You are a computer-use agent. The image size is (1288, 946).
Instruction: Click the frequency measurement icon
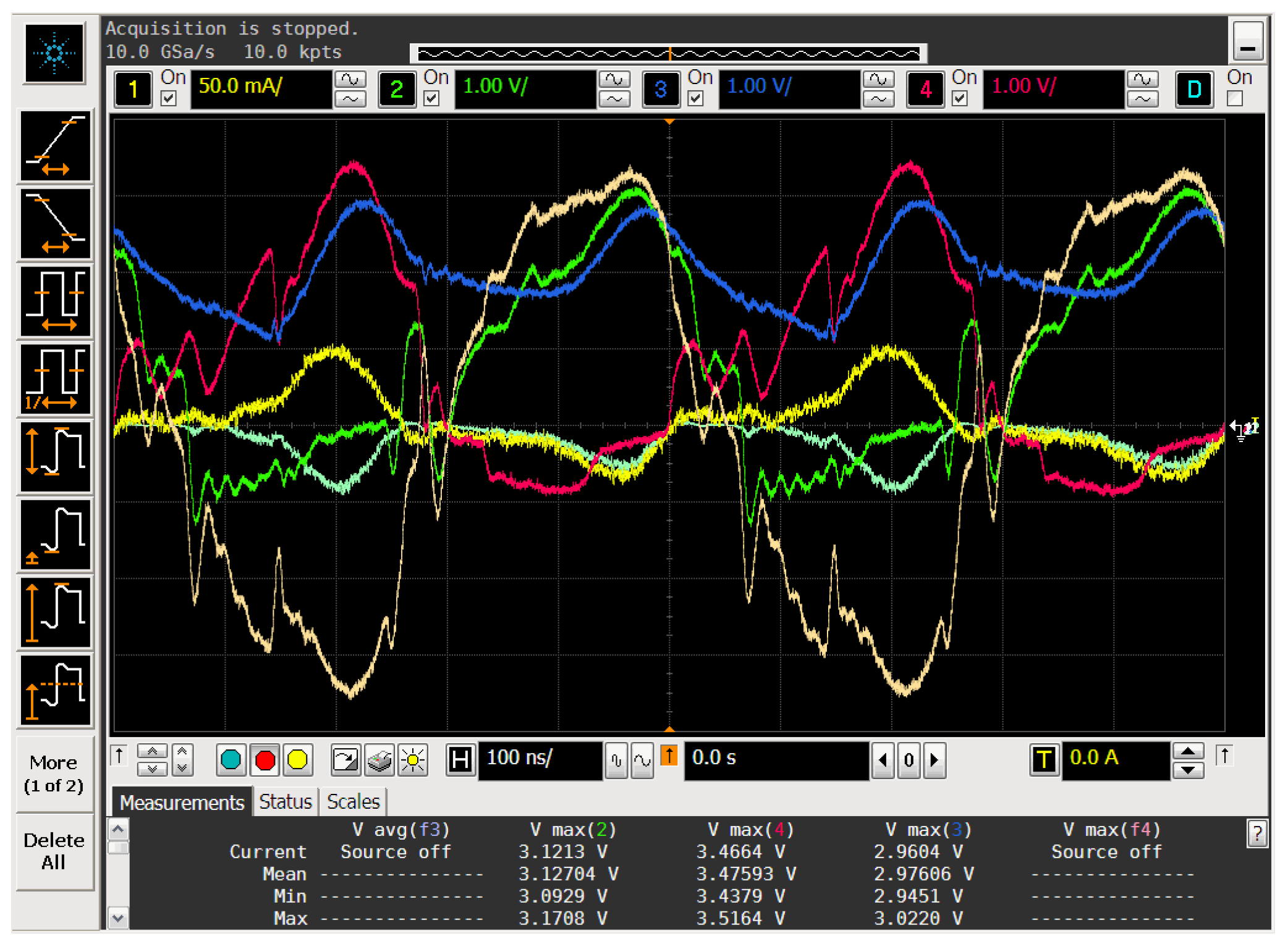[56, 379]
